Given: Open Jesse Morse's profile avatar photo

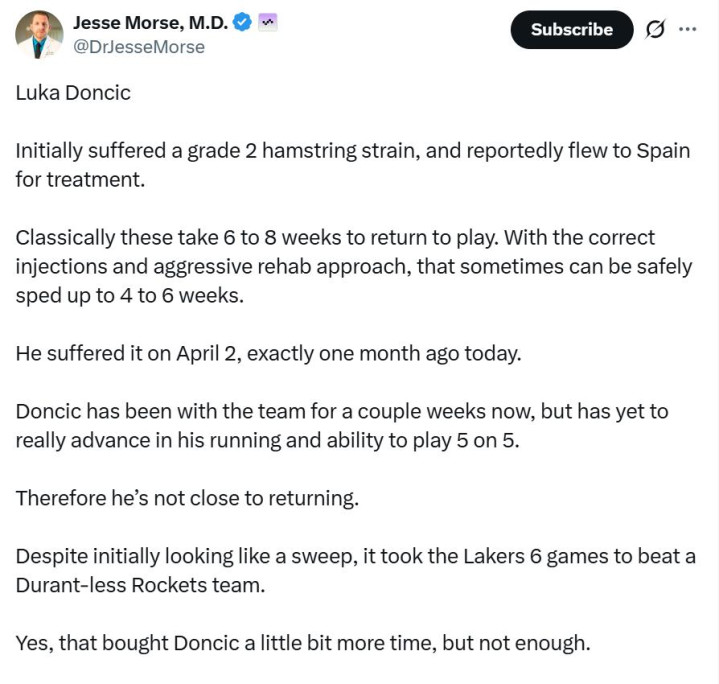Looking at the screenshot, I should (x=39, y=35).
